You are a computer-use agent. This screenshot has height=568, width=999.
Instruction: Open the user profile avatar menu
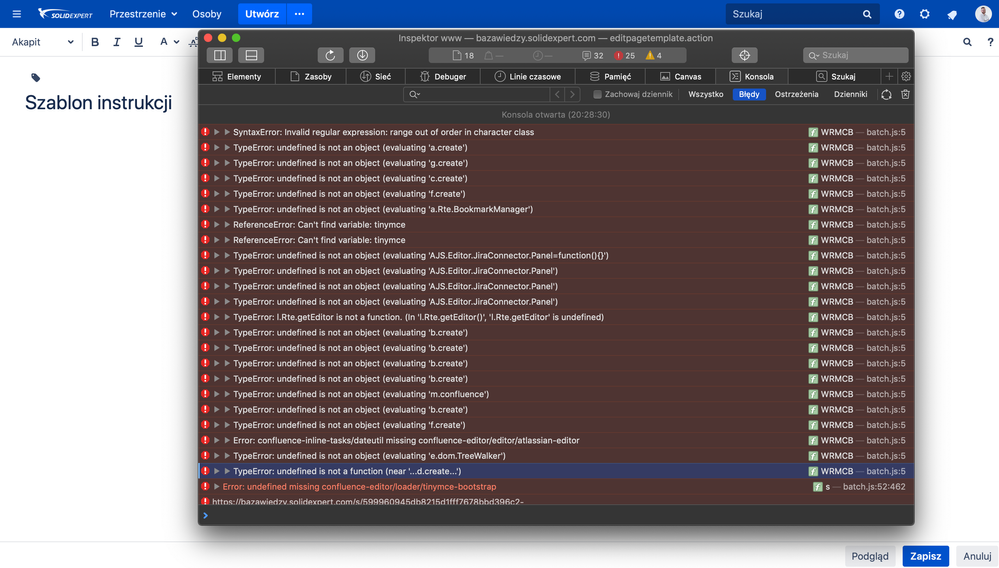(983, 13)
